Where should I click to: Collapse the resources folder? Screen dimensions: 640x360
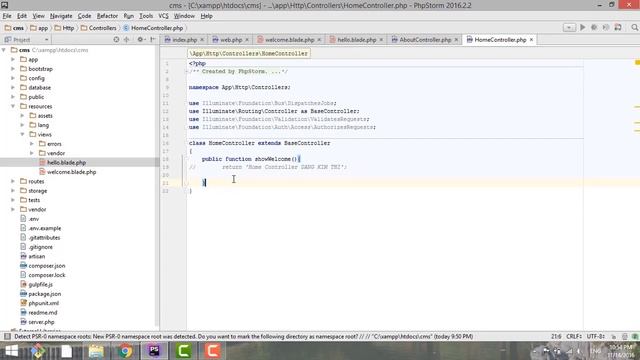pyautogui.click(x=13, y=106)
